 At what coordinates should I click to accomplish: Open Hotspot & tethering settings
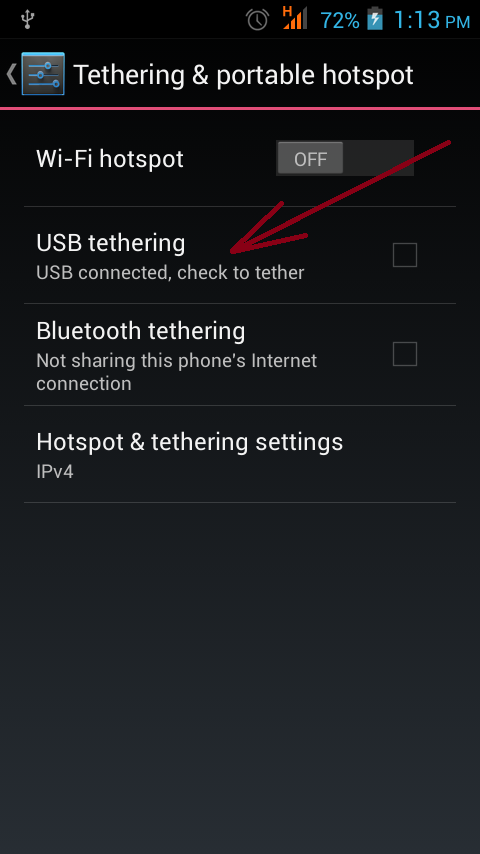240,454
